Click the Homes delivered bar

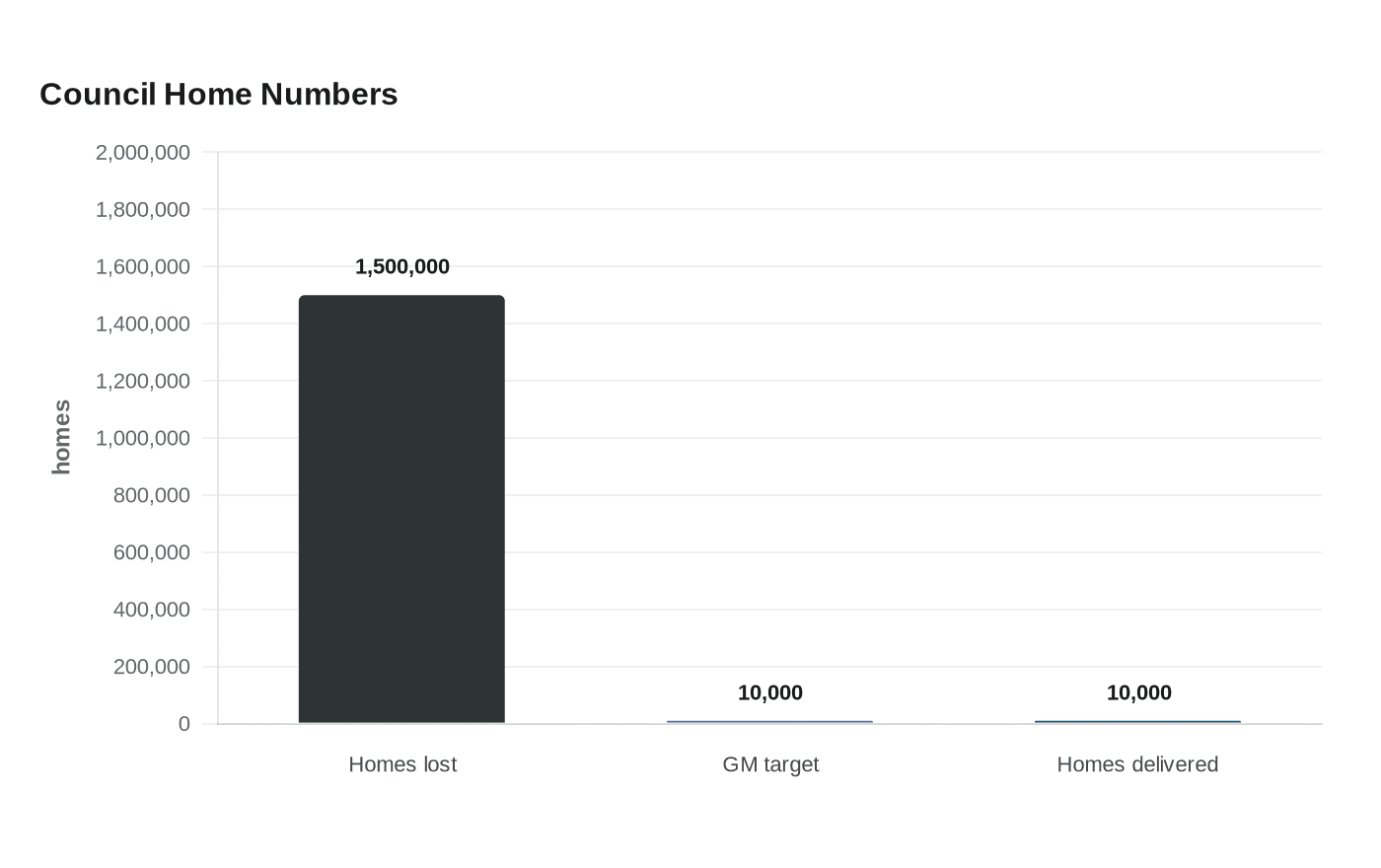(x=1137, y=722)
